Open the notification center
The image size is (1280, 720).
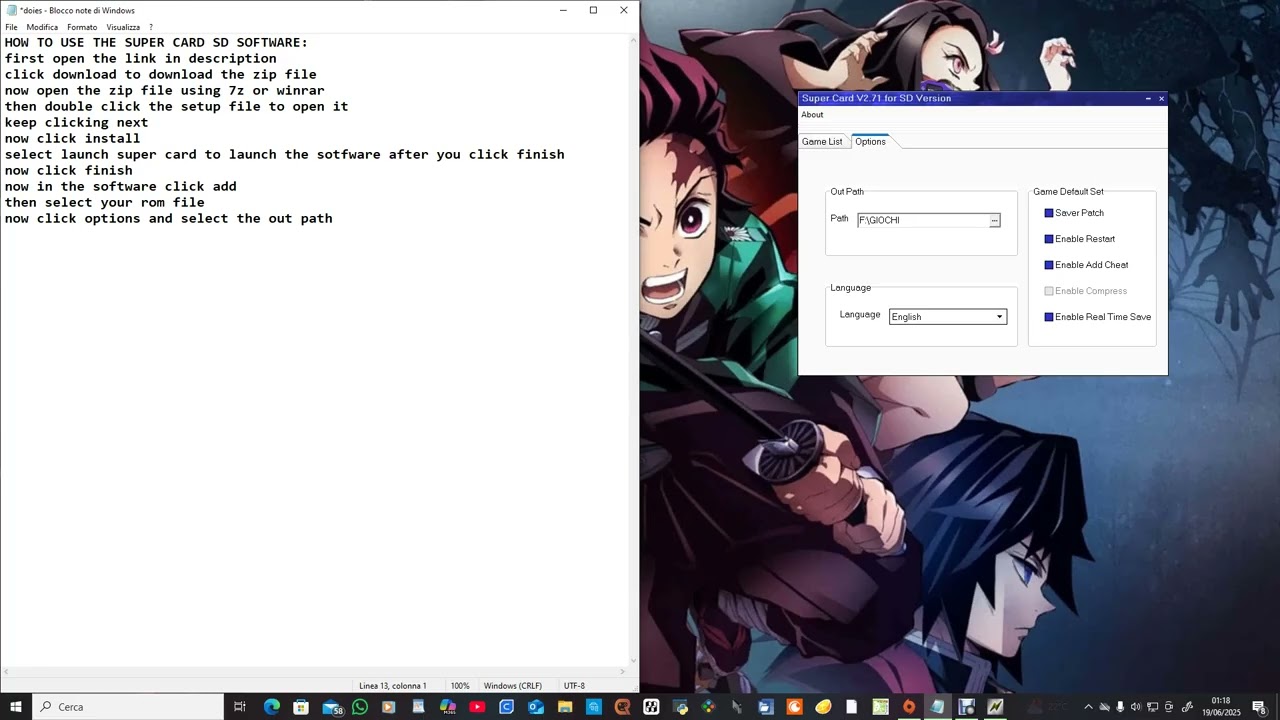(1259, 707)
